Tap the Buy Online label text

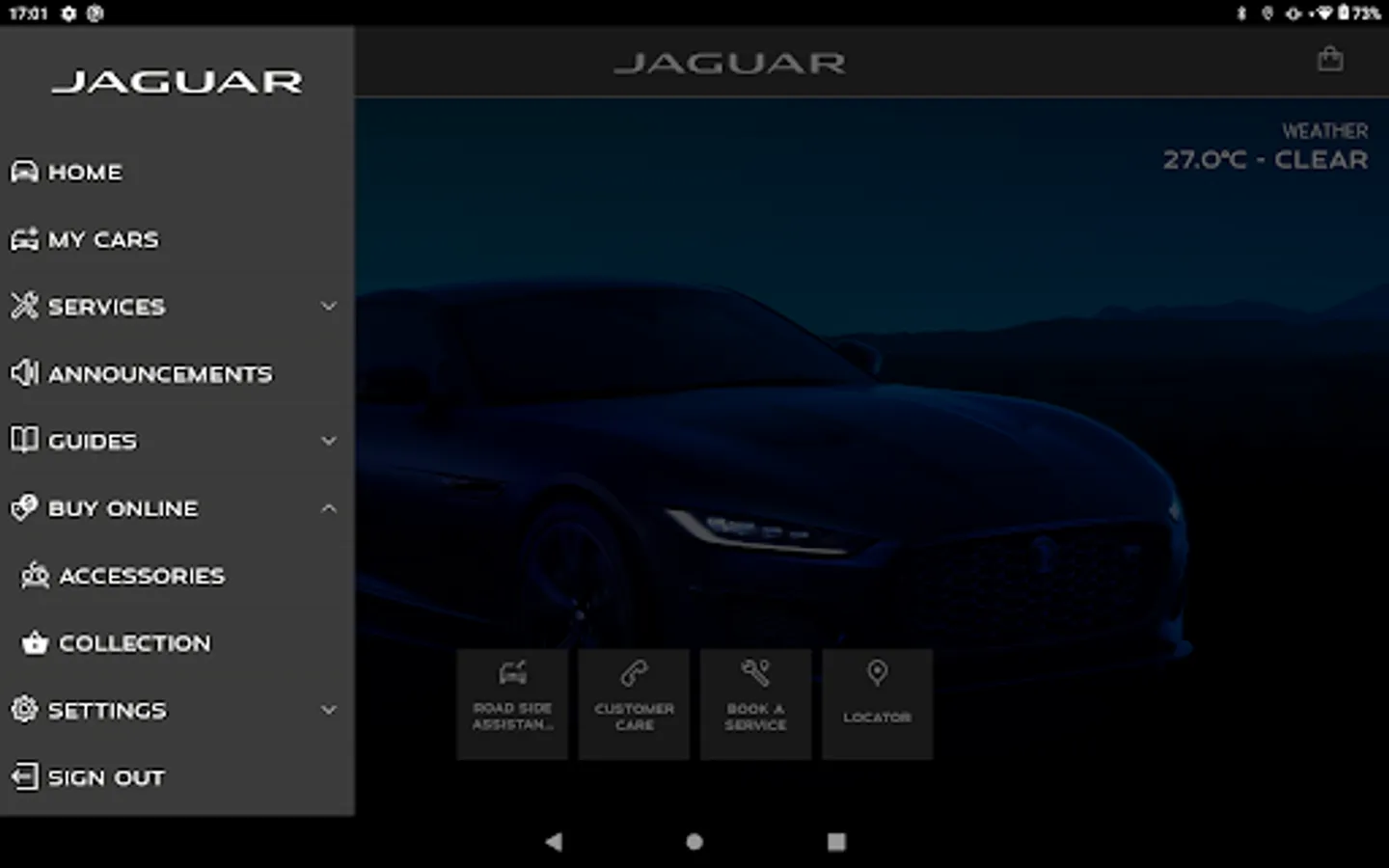point(123,508)
